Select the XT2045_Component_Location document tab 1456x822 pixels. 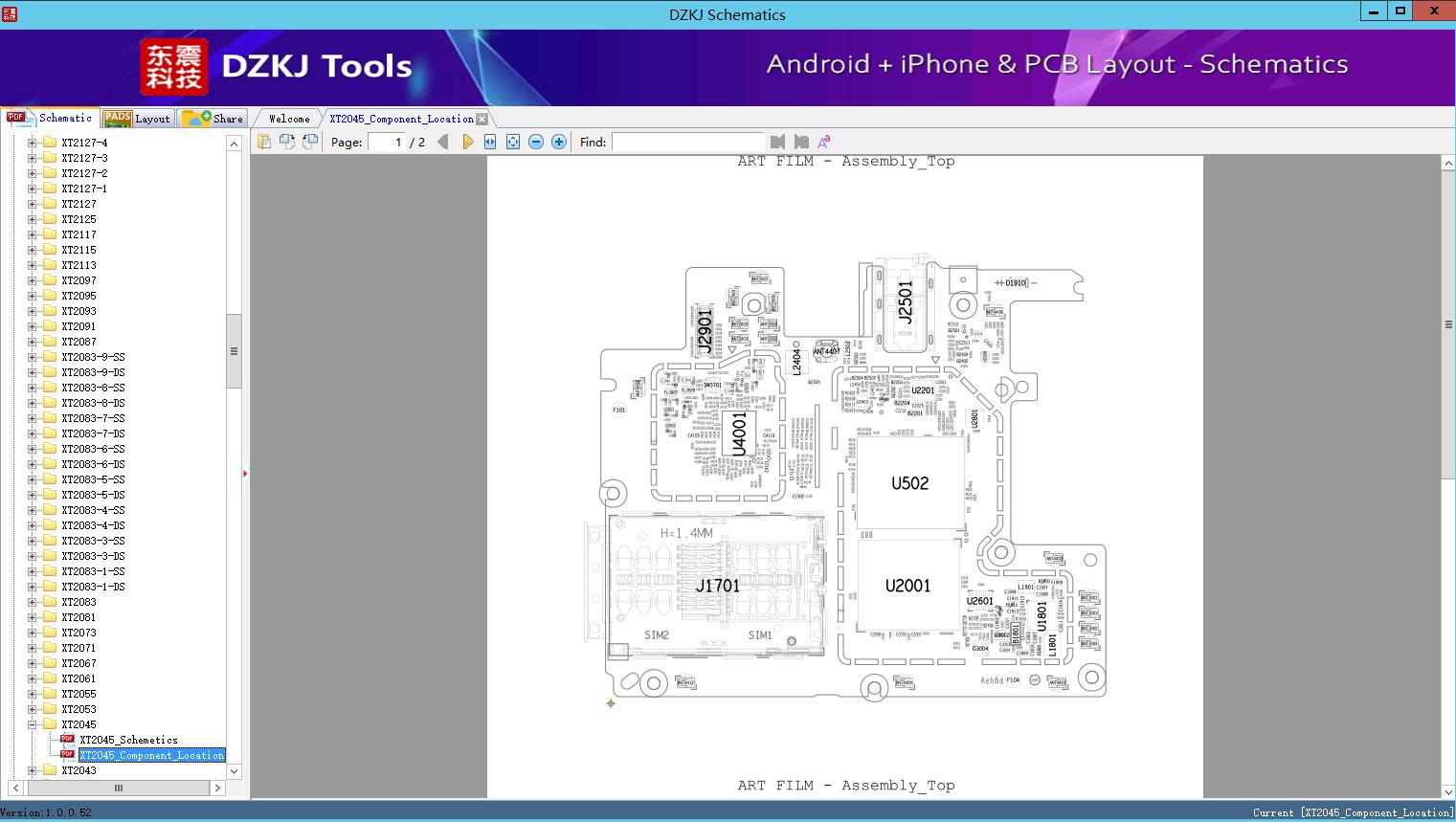pos(402,119)
